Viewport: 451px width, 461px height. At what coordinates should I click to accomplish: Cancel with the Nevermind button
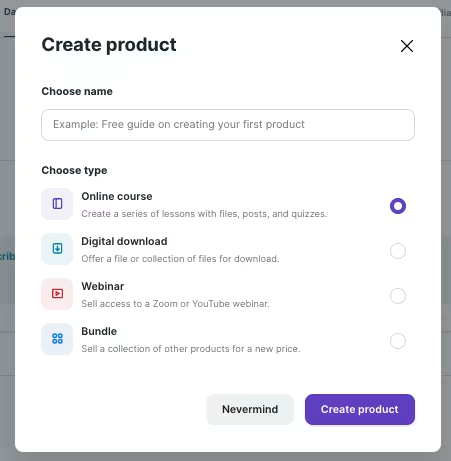tap(250, 409)
